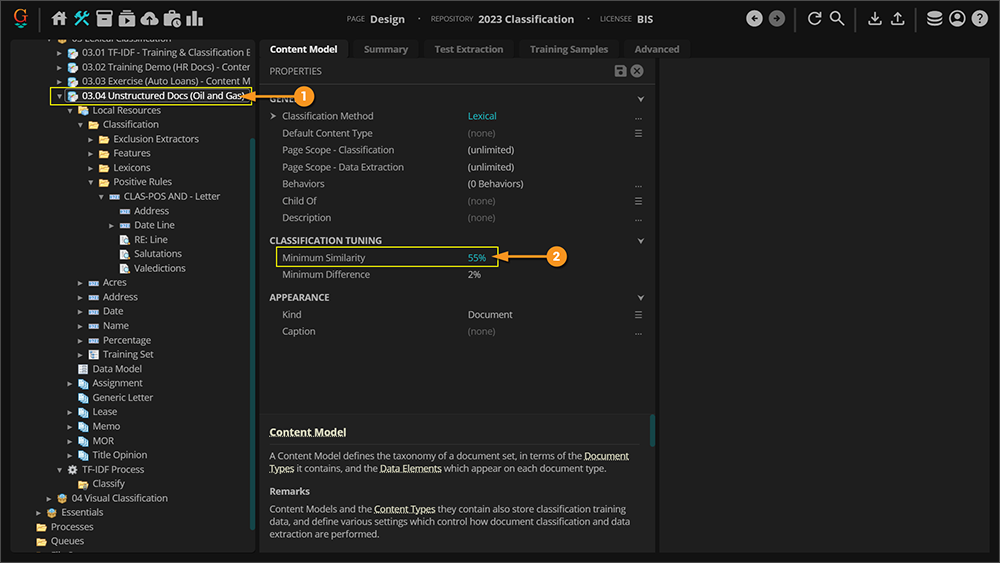Click the Minimum Similarity 55% value
Viewport: 1000px width, 563px height.
click(x=476, y=258)
